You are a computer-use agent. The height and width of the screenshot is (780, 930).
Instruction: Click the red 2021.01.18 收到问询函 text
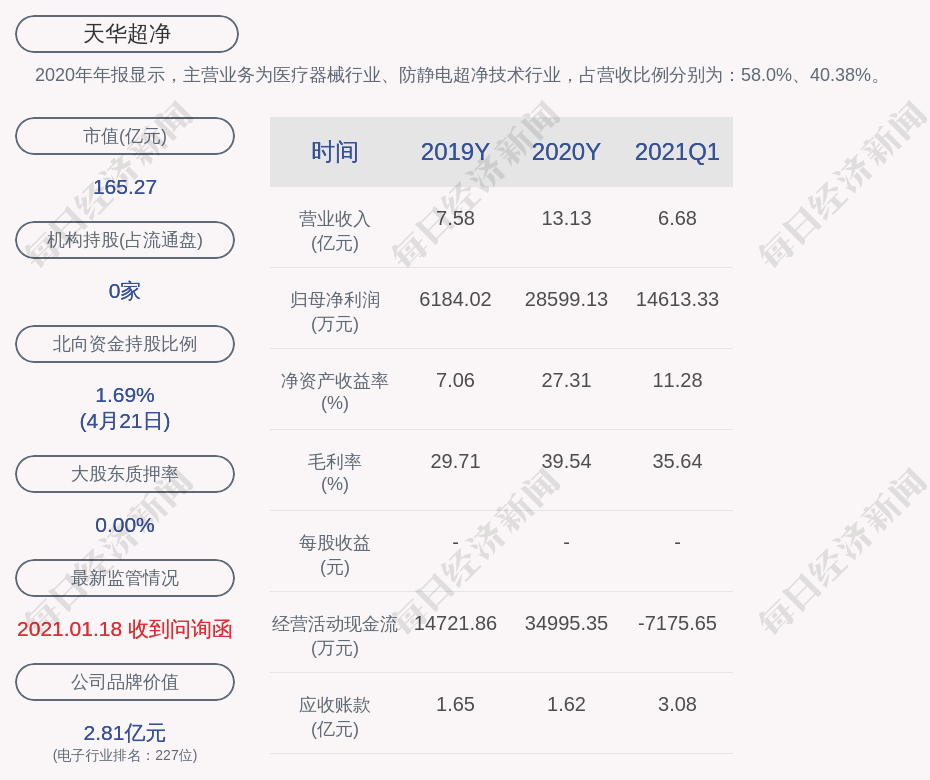tap(125, 629)
